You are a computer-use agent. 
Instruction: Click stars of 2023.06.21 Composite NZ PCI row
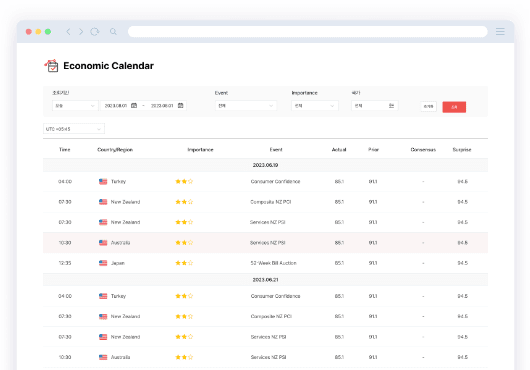click(x=184, y=317)
